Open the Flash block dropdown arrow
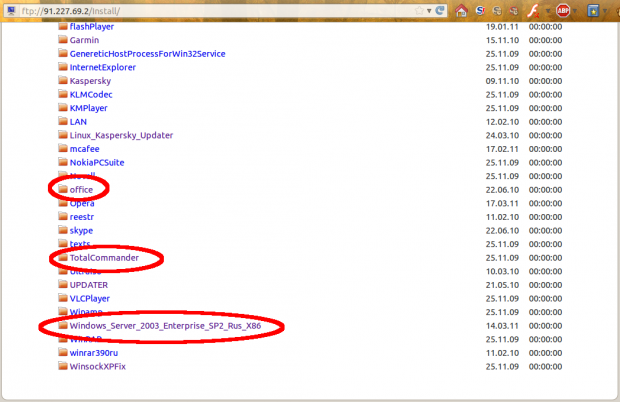Screen dimensions: 620x402 point(548,11)
